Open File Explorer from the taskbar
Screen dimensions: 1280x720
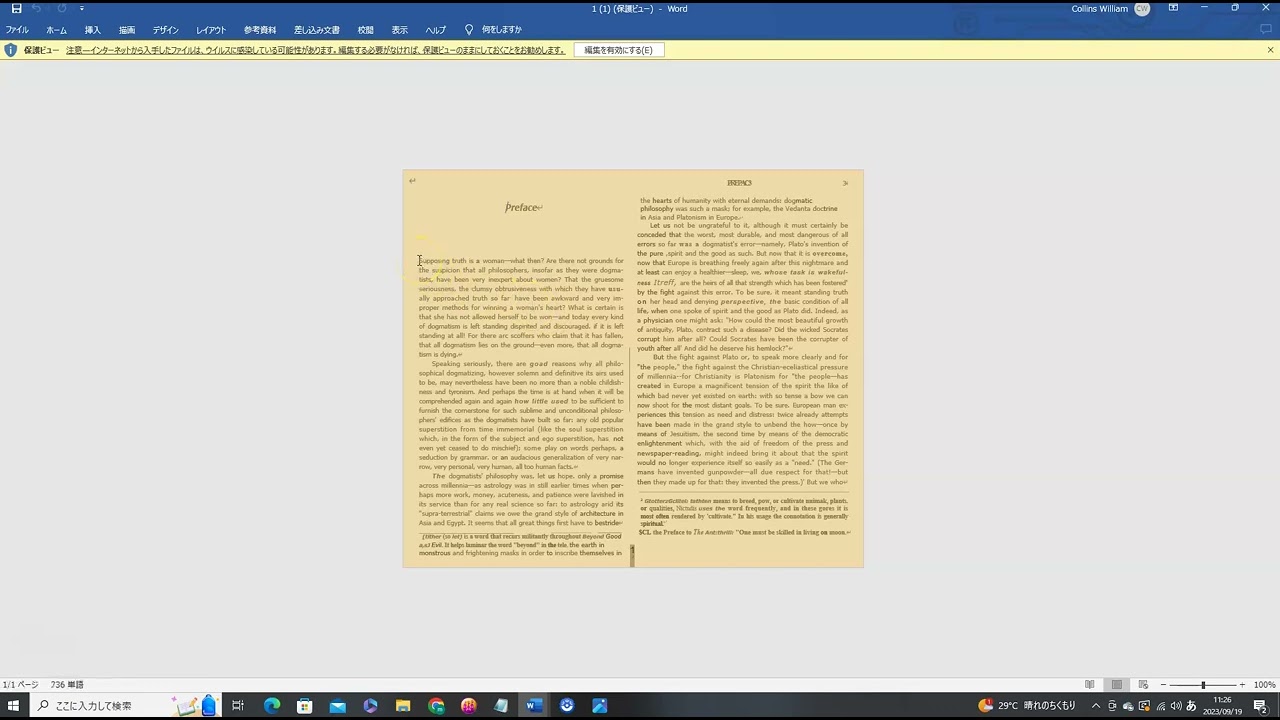(x=403, y=706)
